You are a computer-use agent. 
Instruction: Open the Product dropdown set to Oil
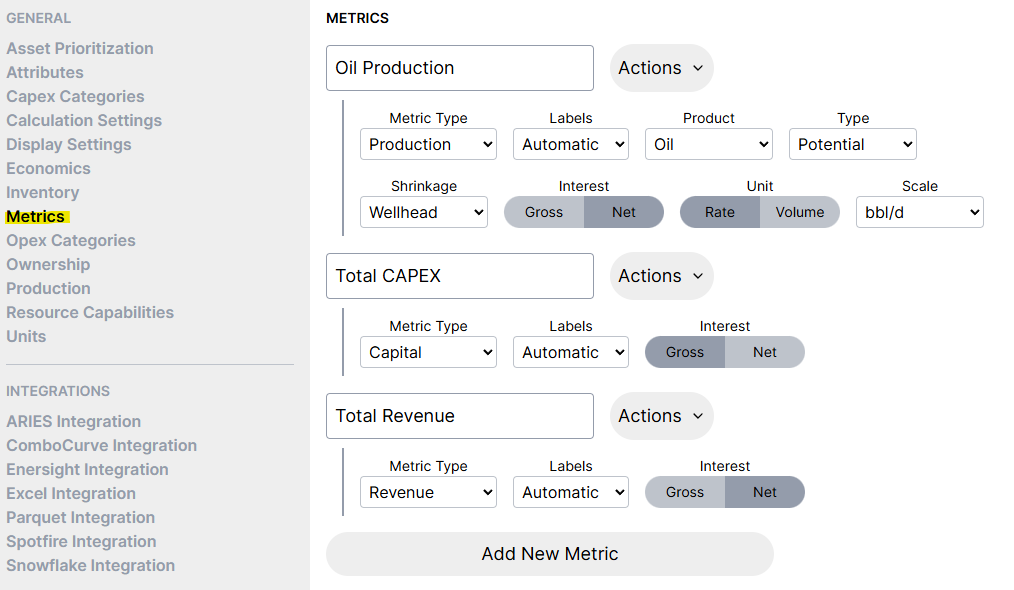[x=708, y=144]
